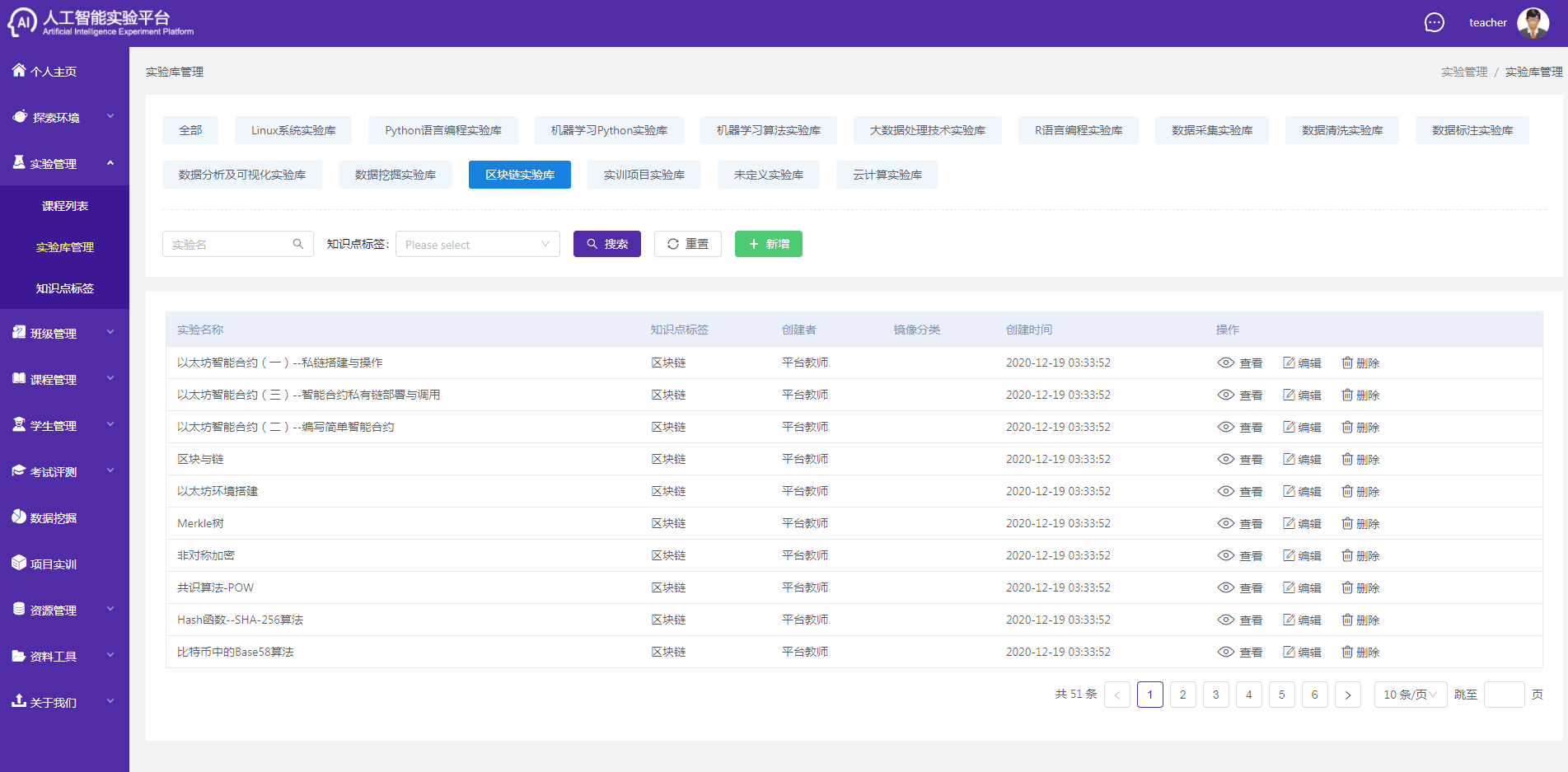Click edit pencil icon for 区块与链 row

(1289, 459)
